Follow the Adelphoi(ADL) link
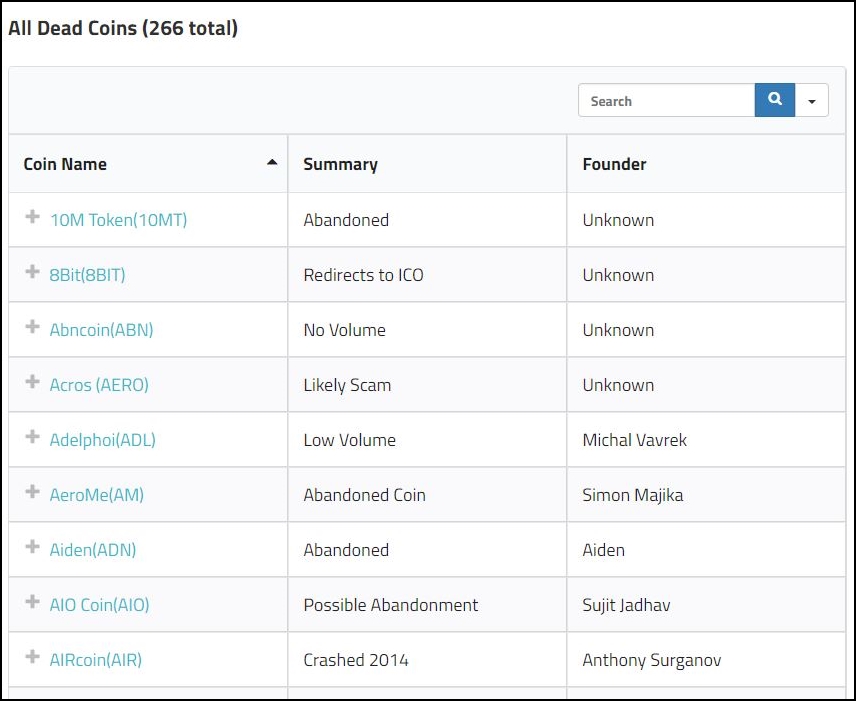 point(102,440)
